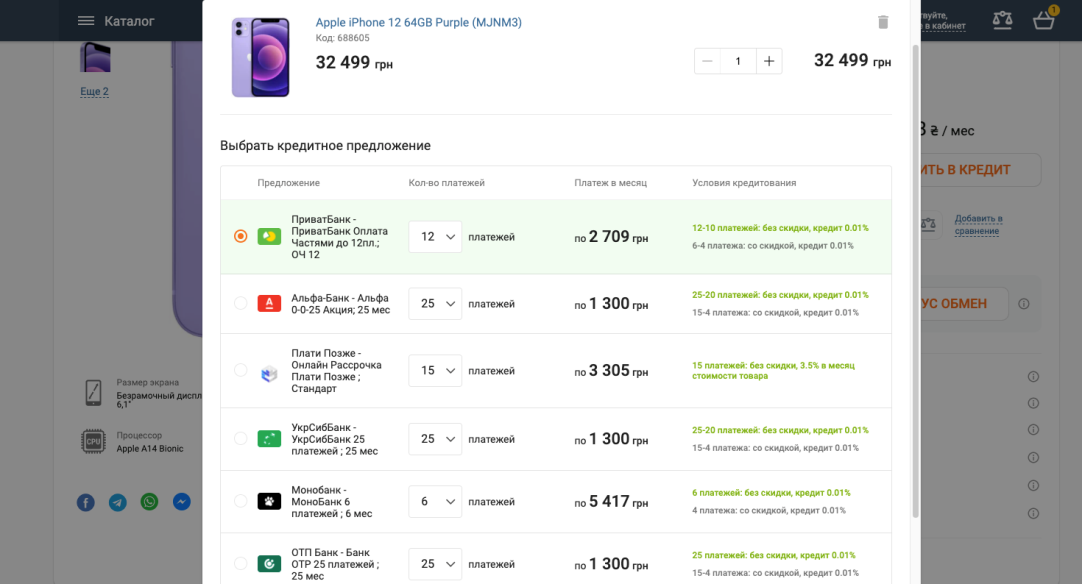Decrease quantity with the minus button
This screenshot has width=1082, height=584.
[707, 61]
